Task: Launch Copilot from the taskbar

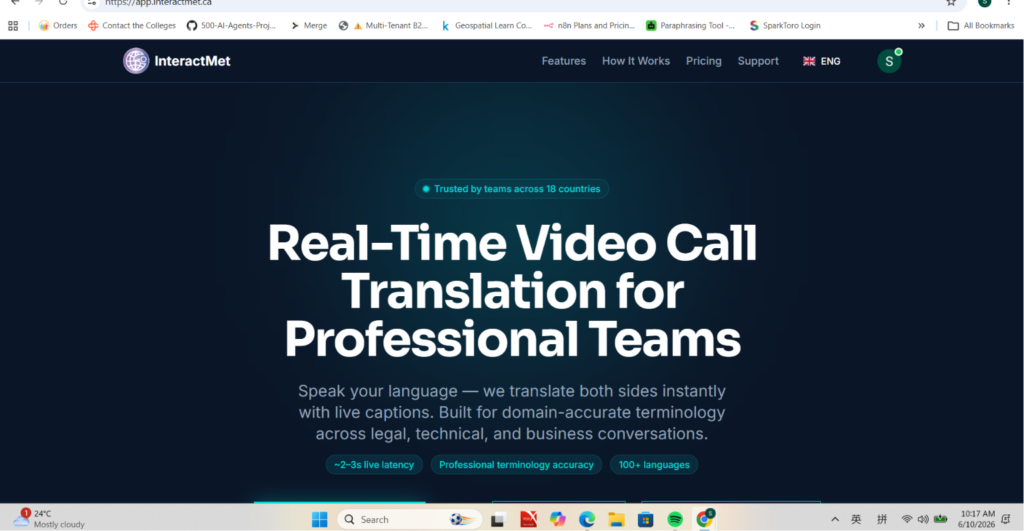Action: [x=557, y=519]
